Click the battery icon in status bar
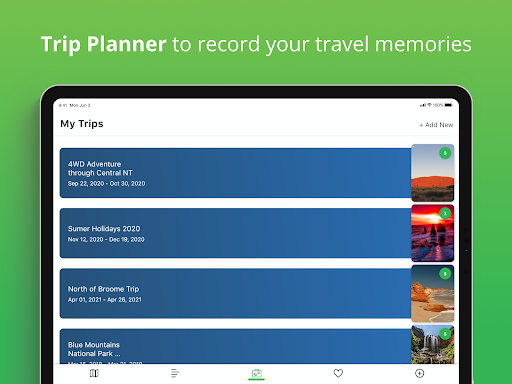The width and height of the screenshot is (512, 384). click(448, 105)
